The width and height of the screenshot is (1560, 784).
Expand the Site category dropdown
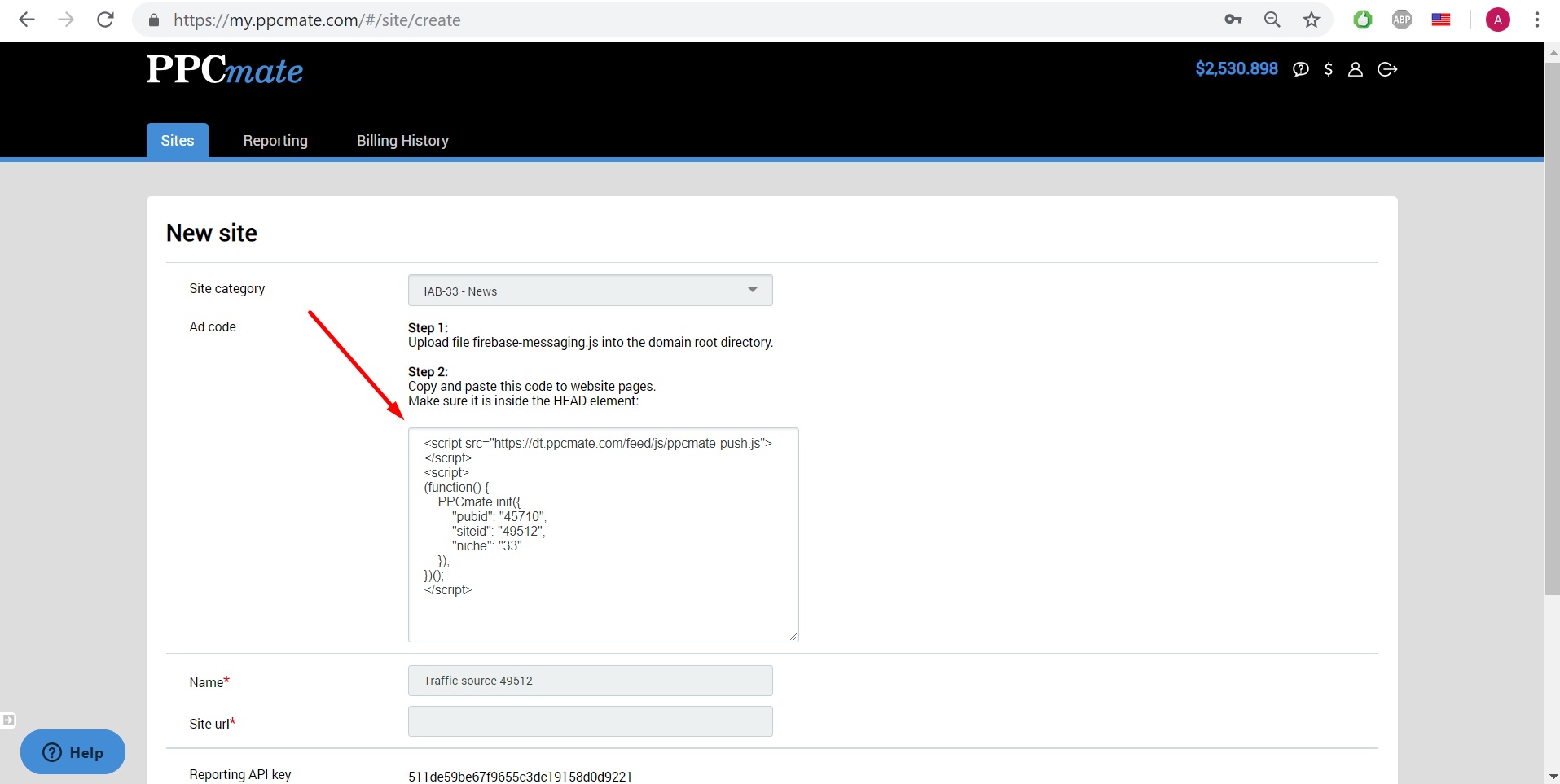(x=590, y=291)
